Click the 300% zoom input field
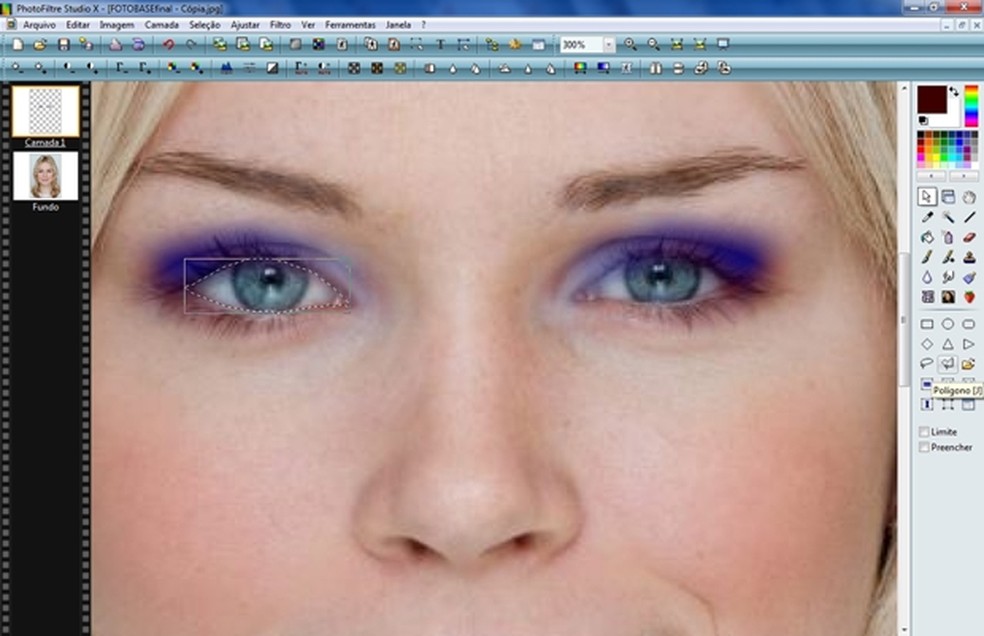This screenshot has width=984, height=636. click(x=581, y=45)
